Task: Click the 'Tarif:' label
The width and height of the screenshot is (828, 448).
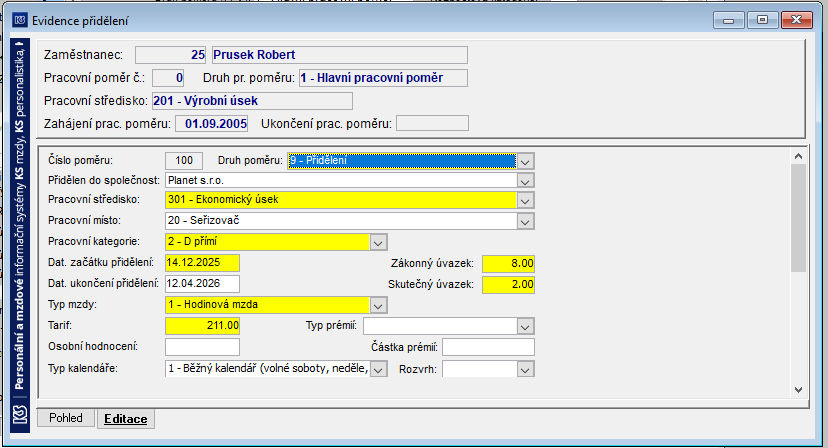Action: (x=60, y=325)
